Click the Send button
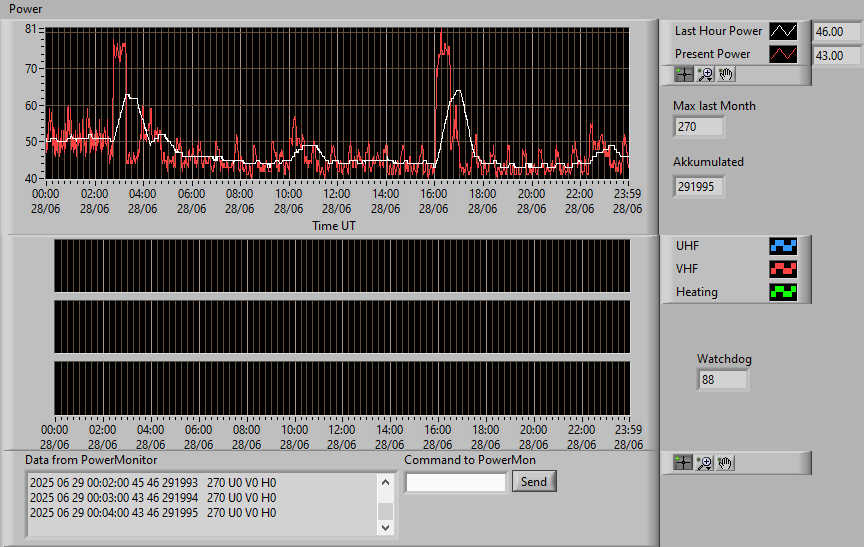Image resolution: width=864 pixels, height=547 pixels. click(x=534, y=481)
